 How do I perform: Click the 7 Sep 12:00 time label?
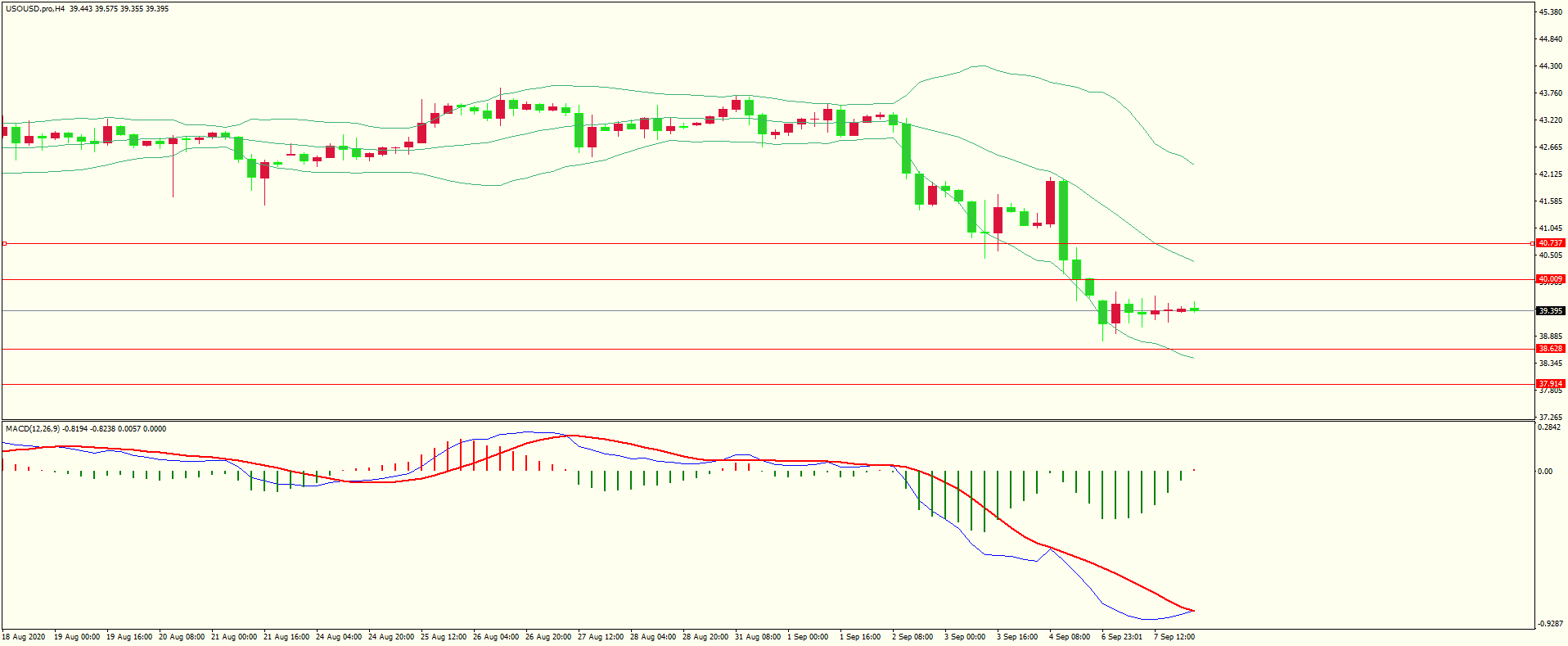click(1174, 637)
